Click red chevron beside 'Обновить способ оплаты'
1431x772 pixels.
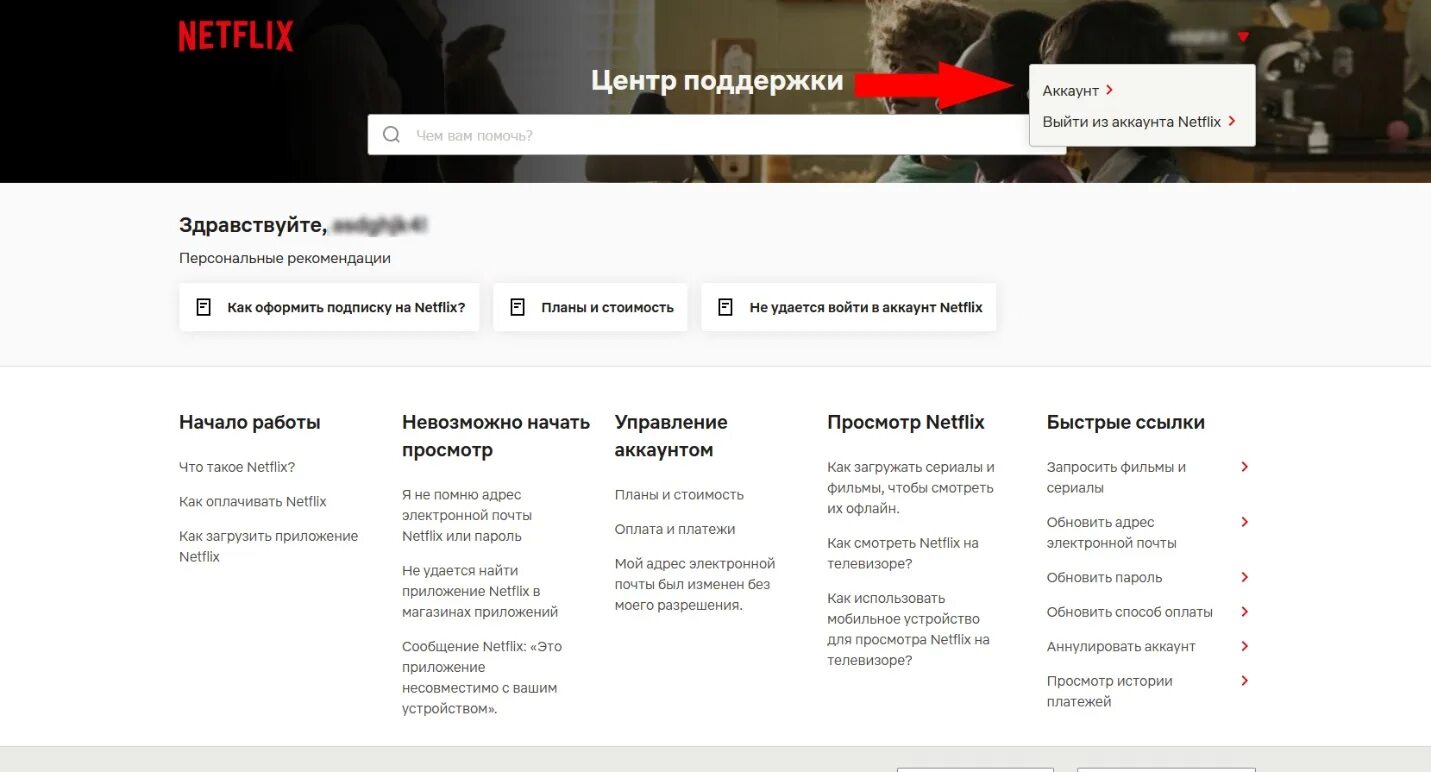[x=1244, y=612]
